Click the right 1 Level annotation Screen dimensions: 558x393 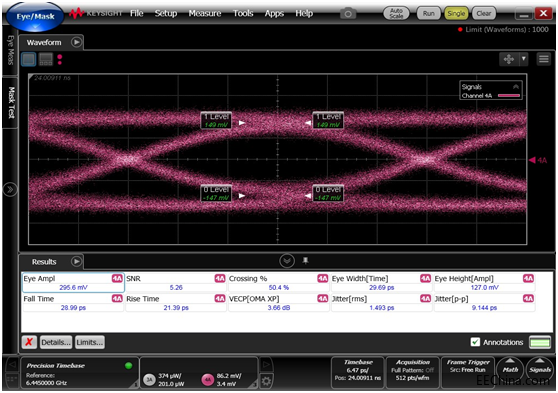pyautogui.click(x=328, y=120)
